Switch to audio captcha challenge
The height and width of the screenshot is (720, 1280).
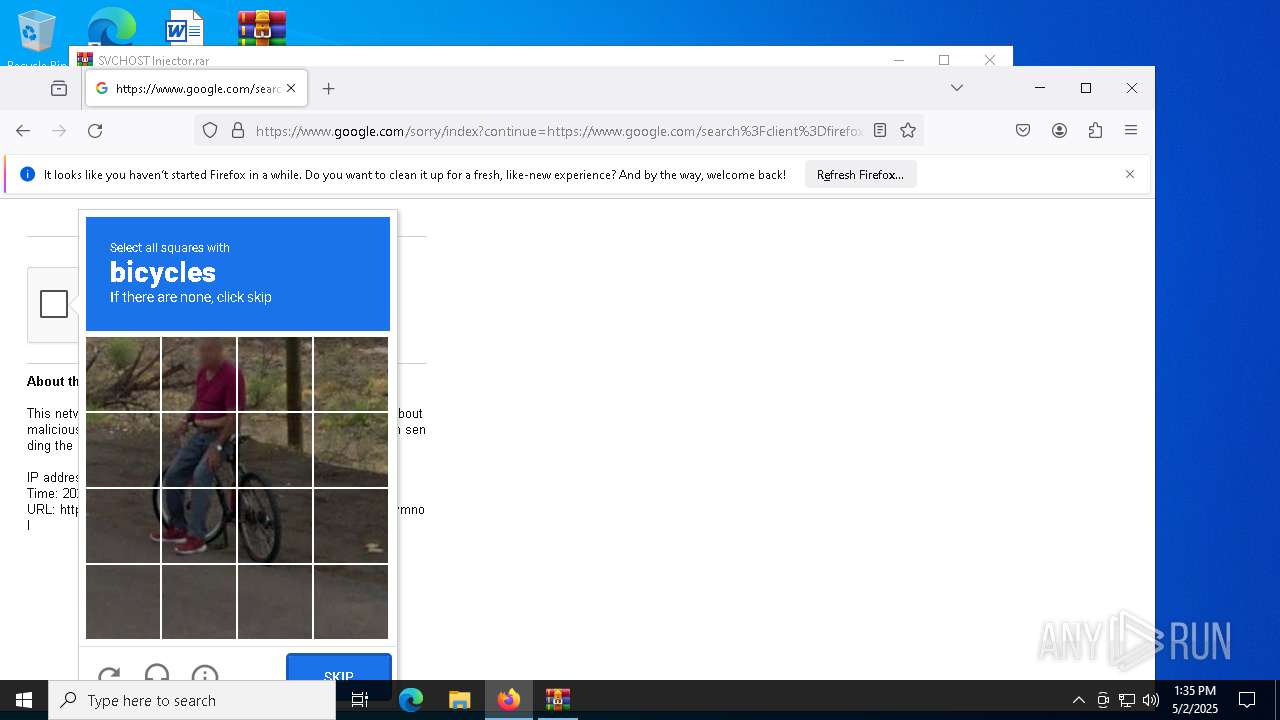pyautogui.click(x=157, y=676)
